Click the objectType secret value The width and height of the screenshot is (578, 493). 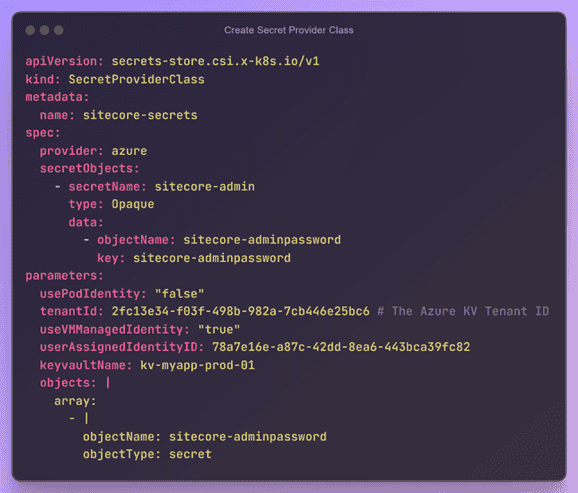(190, 454)
